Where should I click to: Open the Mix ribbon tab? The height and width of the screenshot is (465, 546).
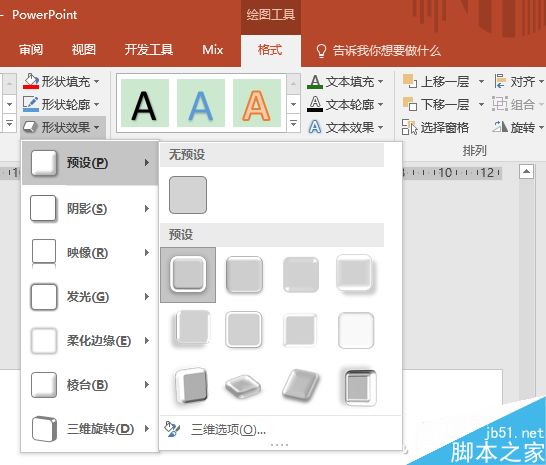[212, 50]
